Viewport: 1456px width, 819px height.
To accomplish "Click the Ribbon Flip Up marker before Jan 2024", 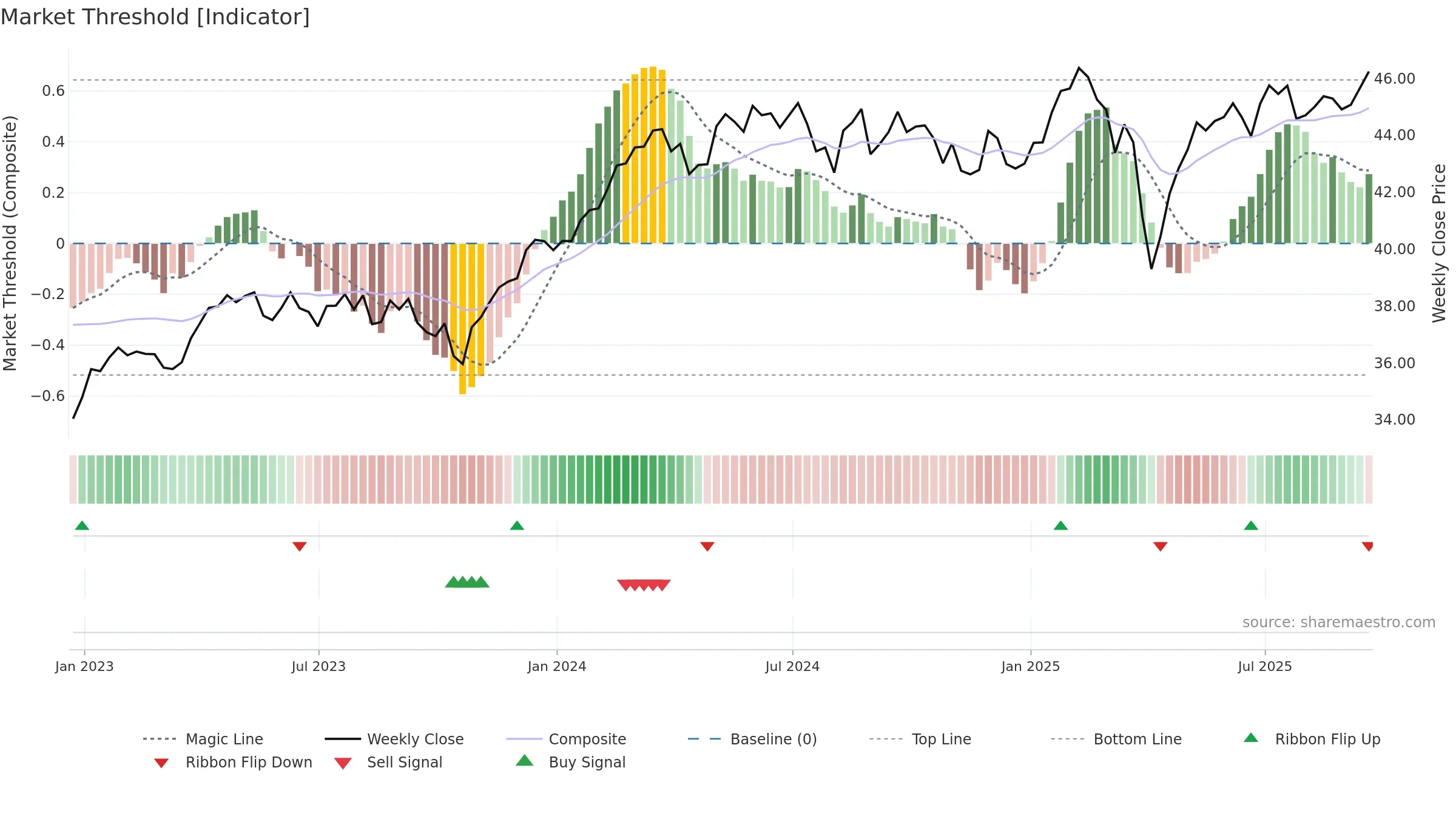I will [517, 525].
